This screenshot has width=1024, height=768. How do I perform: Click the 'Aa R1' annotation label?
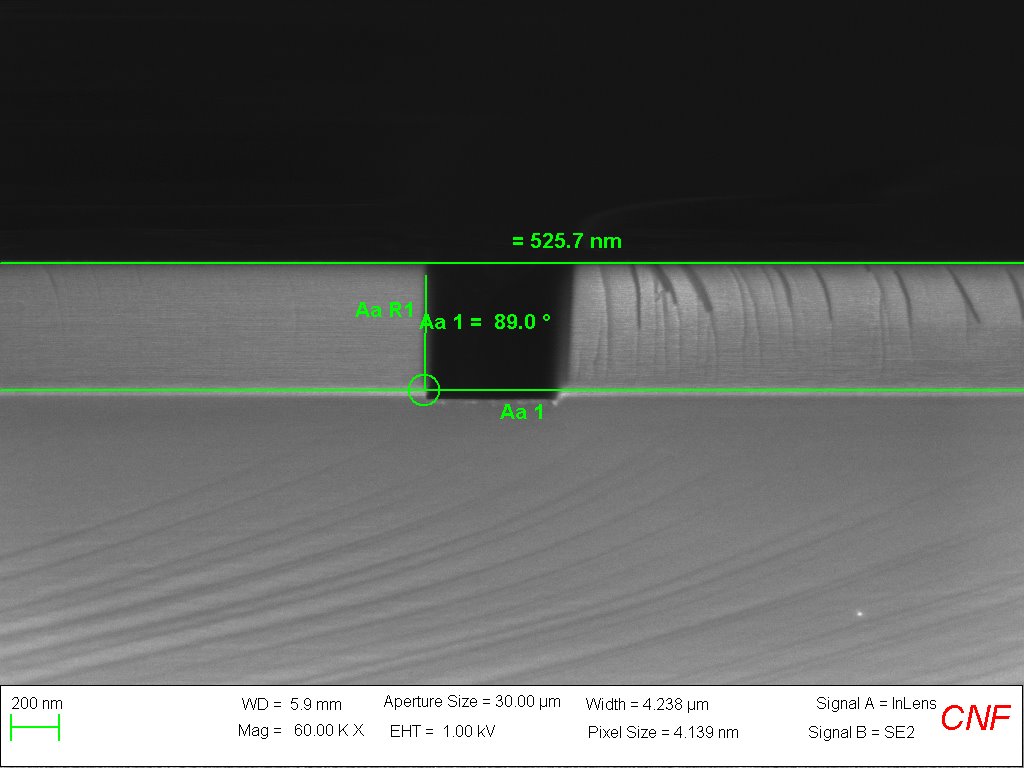[385, 310]
